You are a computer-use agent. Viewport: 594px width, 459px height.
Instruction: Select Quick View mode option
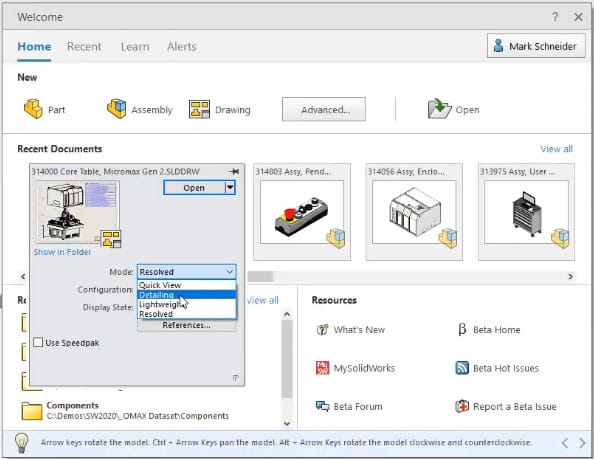click(186, 285)
